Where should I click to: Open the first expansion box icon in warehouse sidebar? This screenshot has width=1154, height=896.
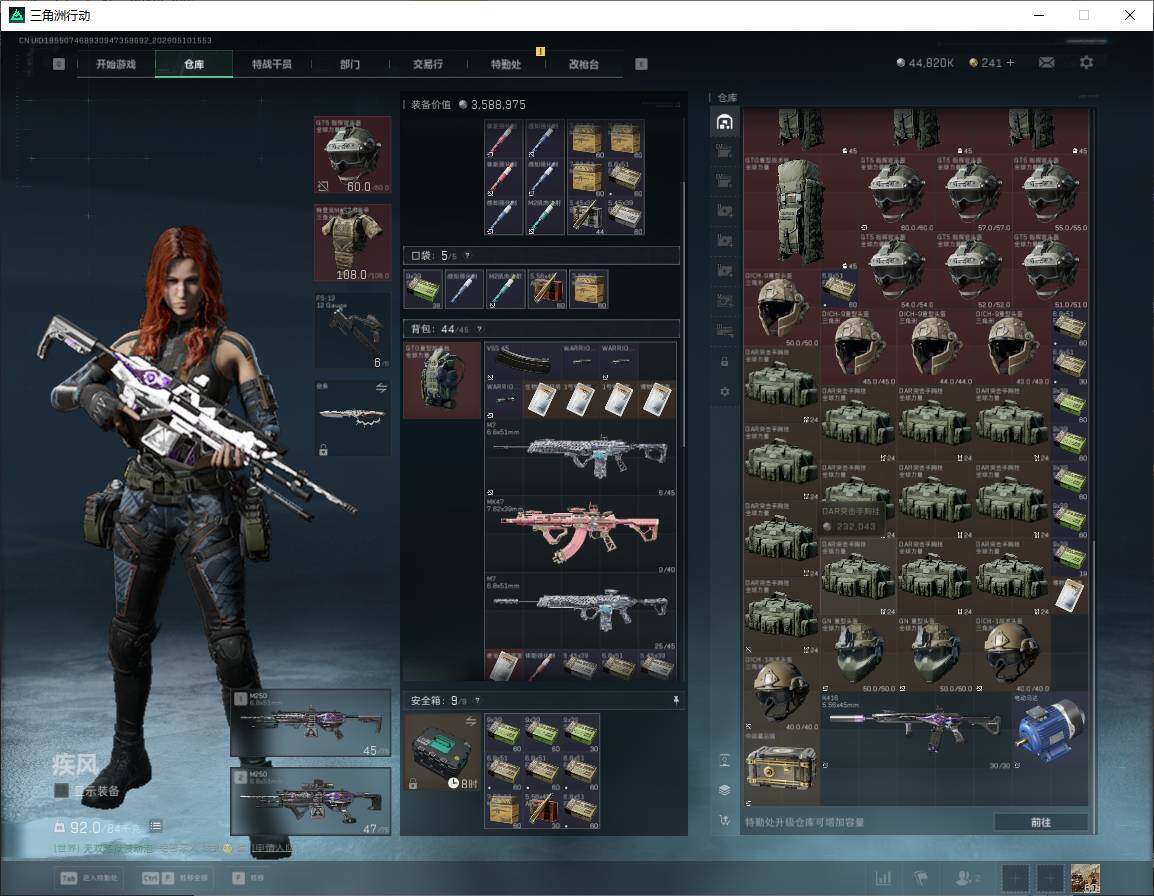[724, 152]
